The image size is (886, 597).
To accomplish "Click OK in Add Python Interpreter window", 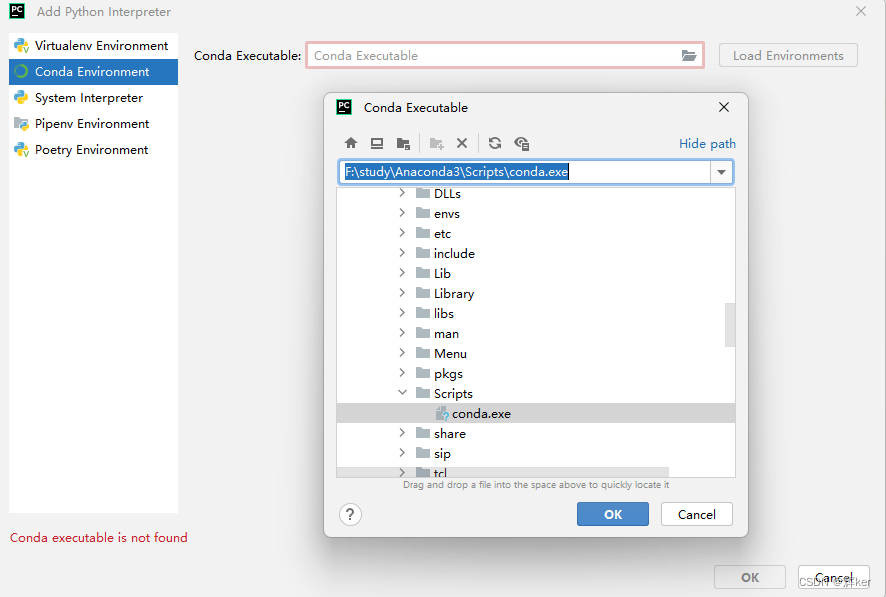I will click(749, 577).
